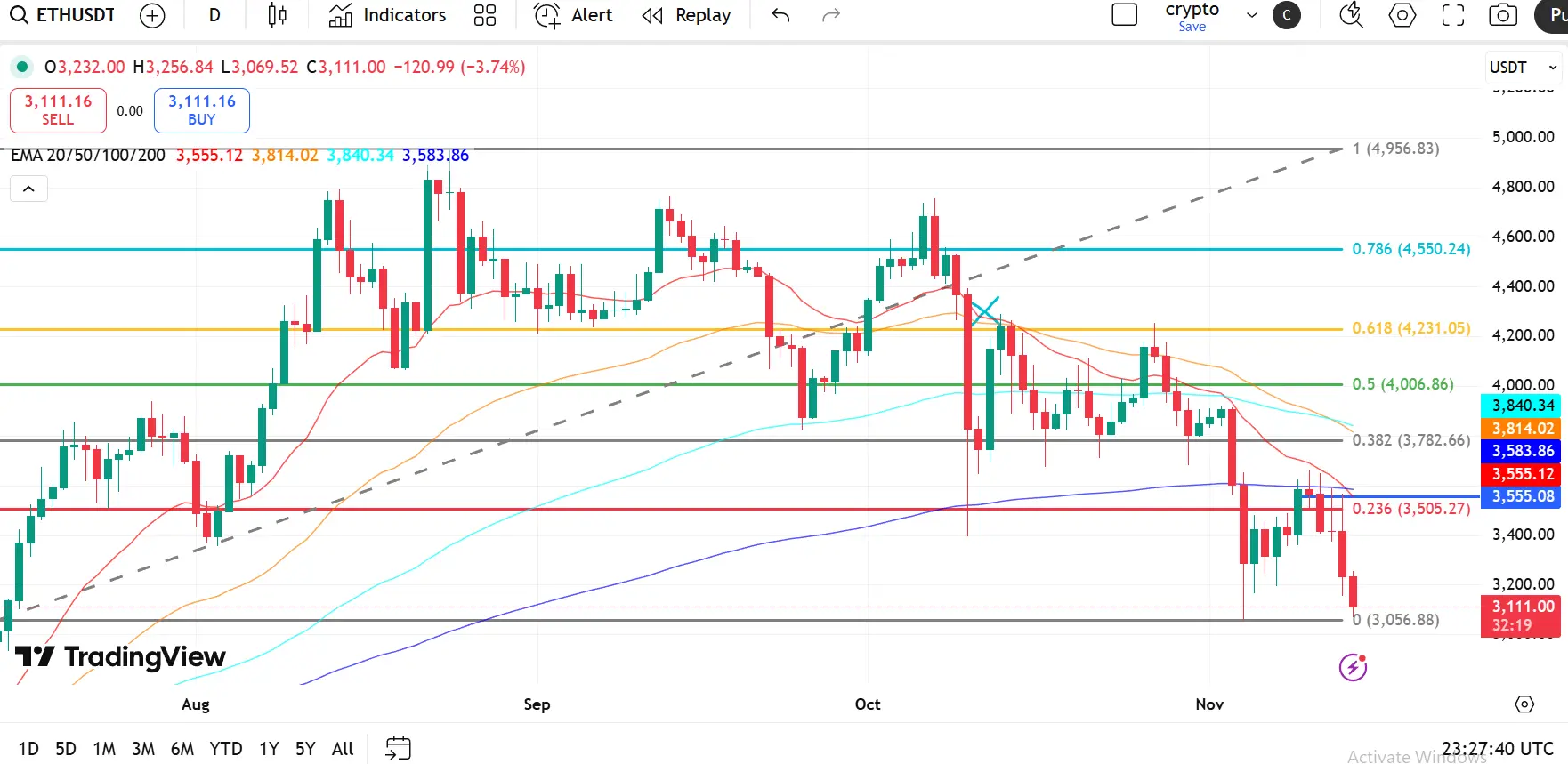
Task: Expand the layout management dropdown arrow
Action: (x=1252, y=15)
